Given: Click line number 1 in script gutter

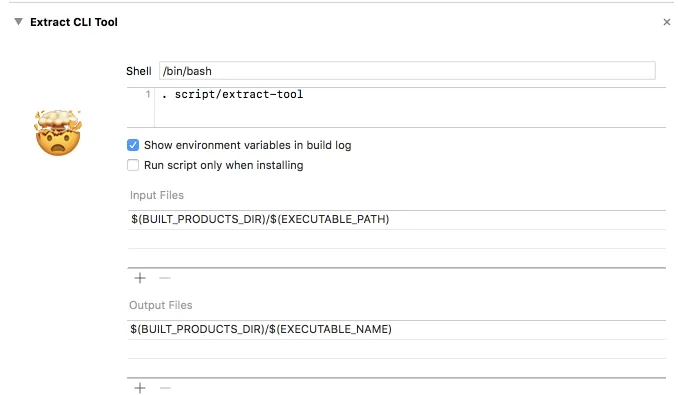Looking at the screenshot, I should tap(148, 94).
